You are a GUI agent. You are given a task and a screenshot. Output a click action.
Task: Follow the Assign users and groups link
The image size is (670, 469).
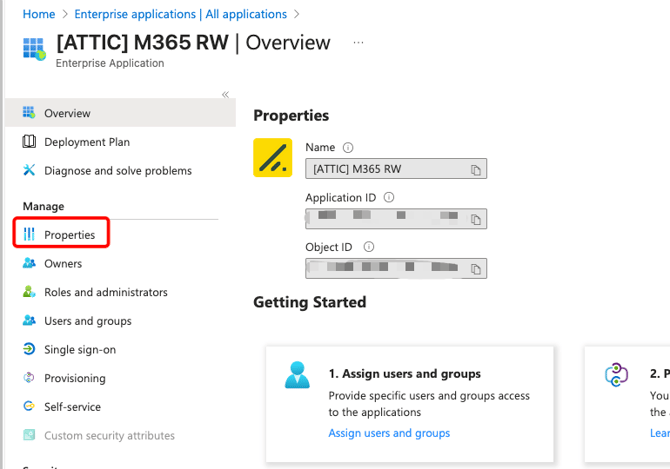(389, 433)
